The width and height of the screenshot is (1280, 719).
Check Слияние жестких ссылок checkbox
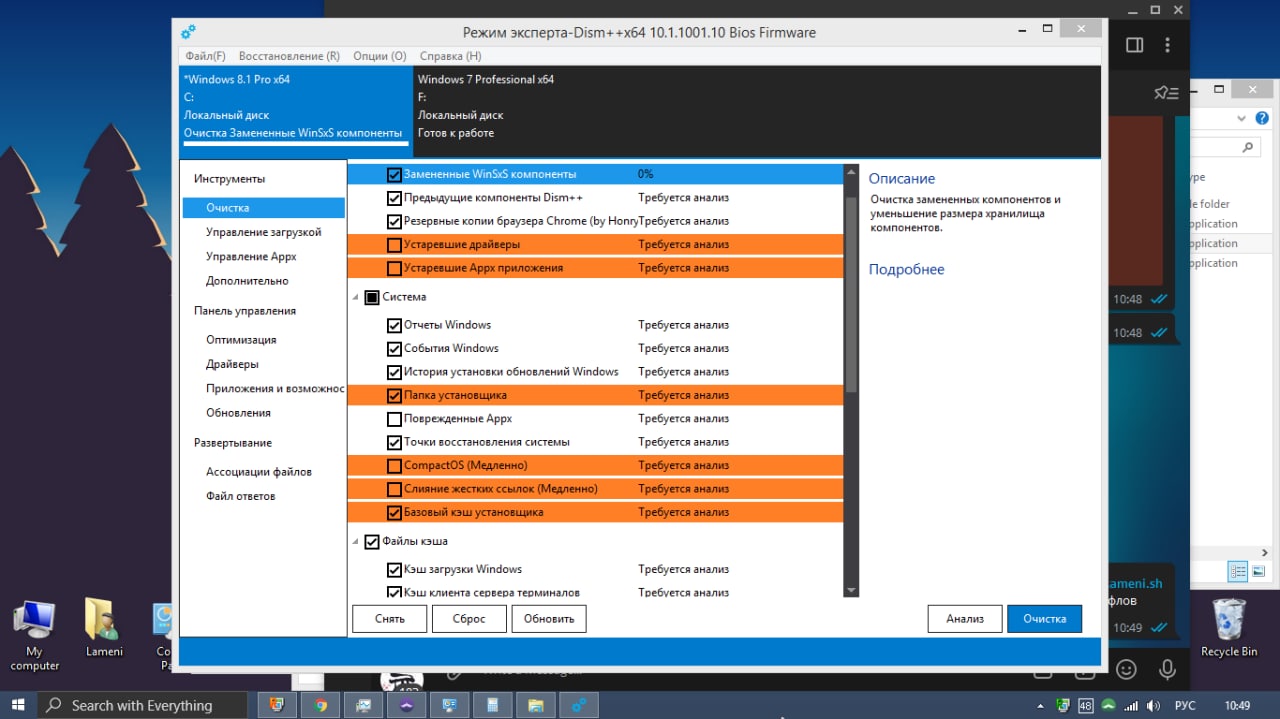pyautogui.click(x=394, y=489)
